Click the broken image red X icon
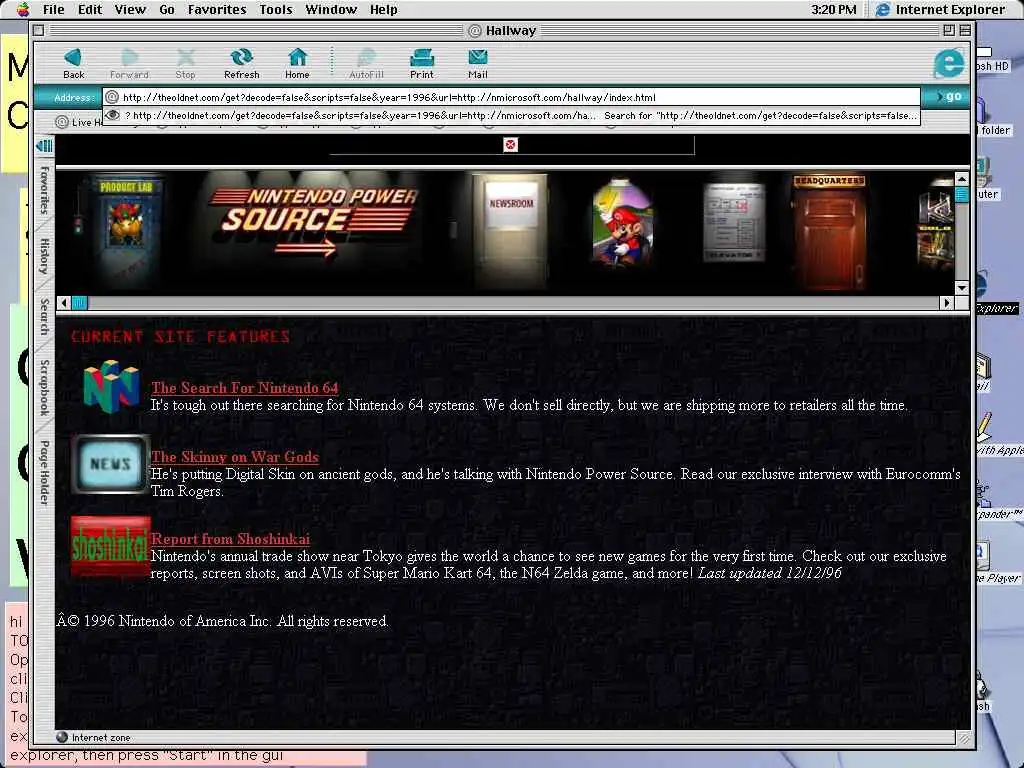Image resolution: width=1024 pixels, height=768 pixels. (x=511, y=144)
